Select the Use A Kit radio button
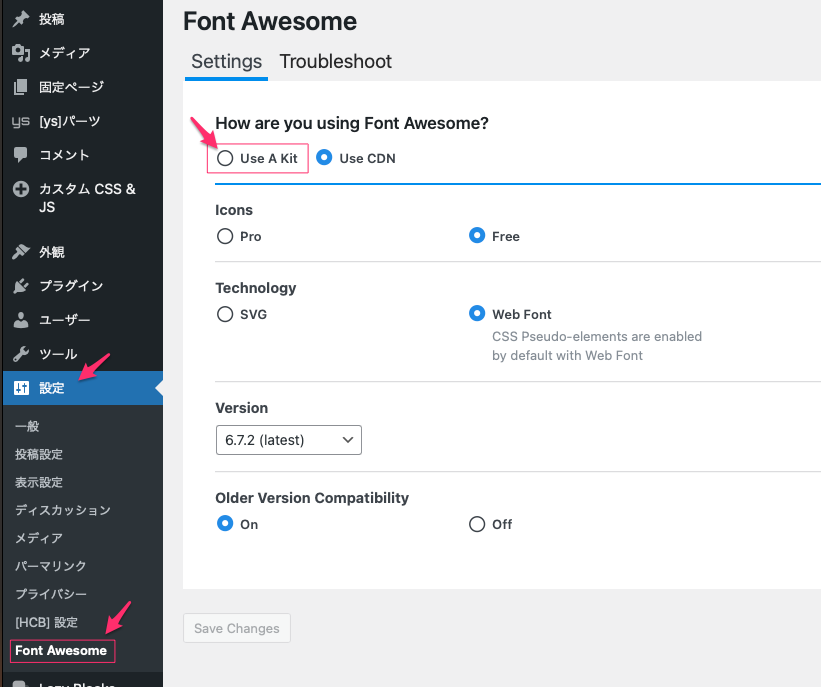This screenshot has width=821, height=687. (226, 158)
